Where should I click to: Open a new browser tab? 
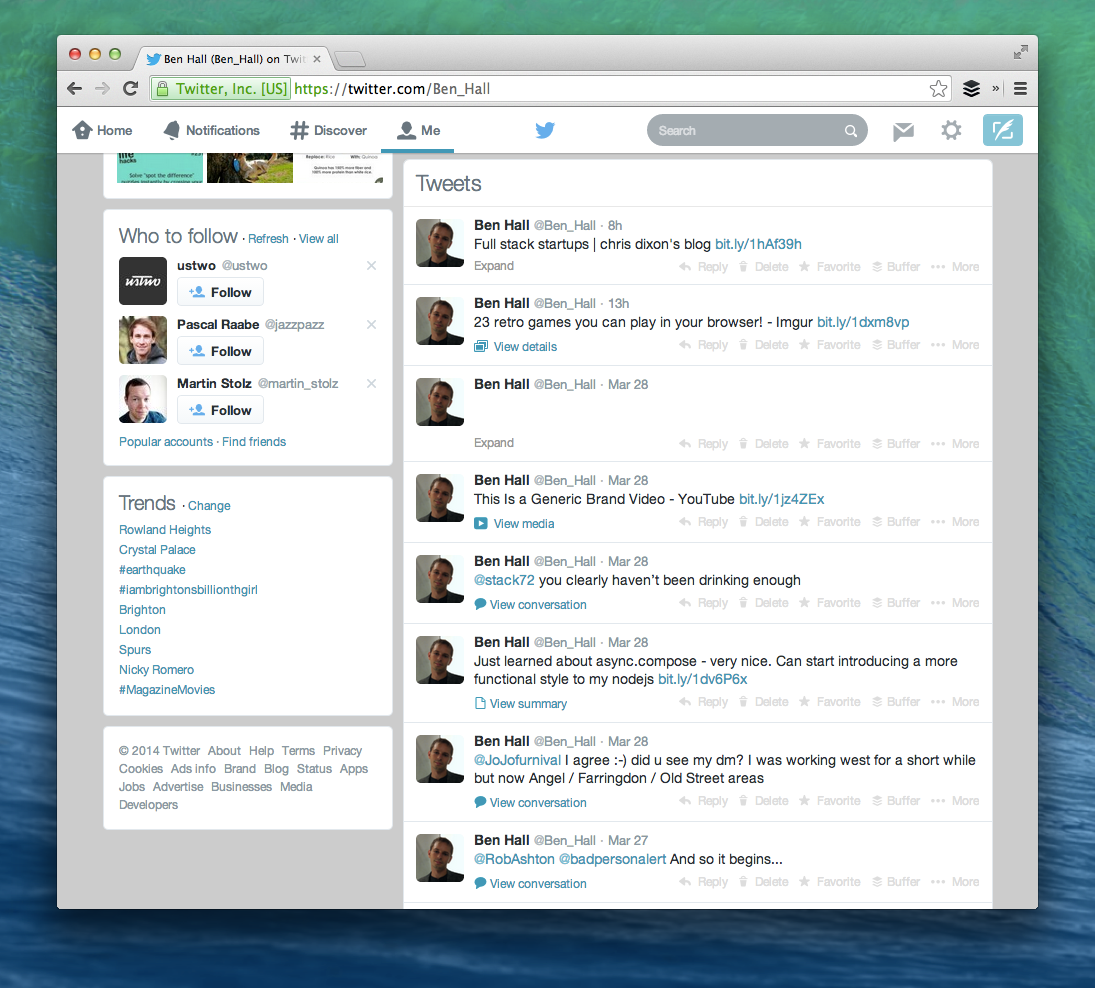350,59
